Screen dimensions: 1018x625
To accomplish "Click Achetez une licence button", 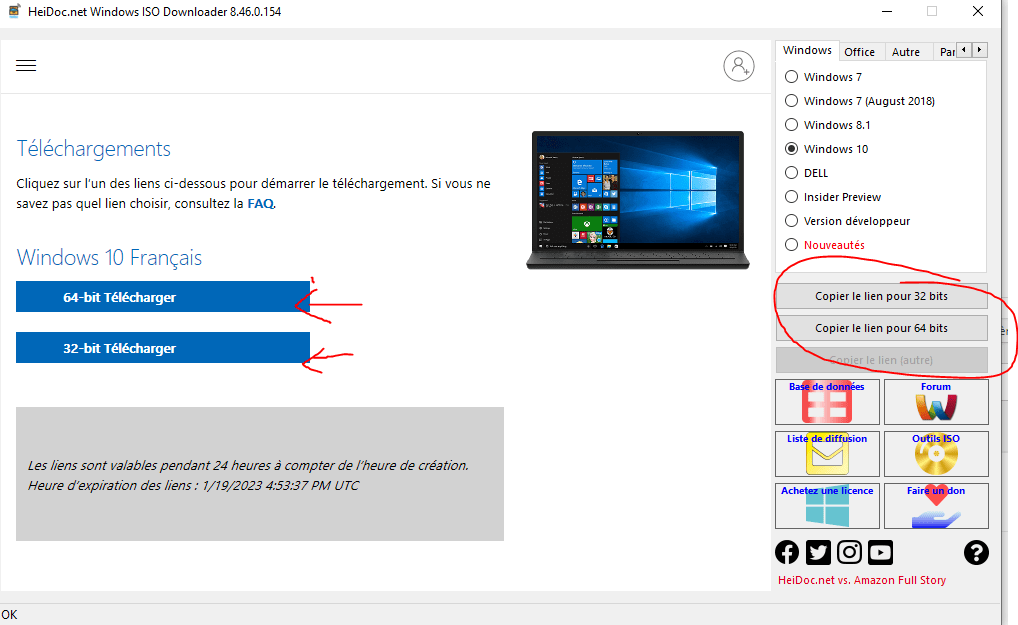I will pos(827,506).
